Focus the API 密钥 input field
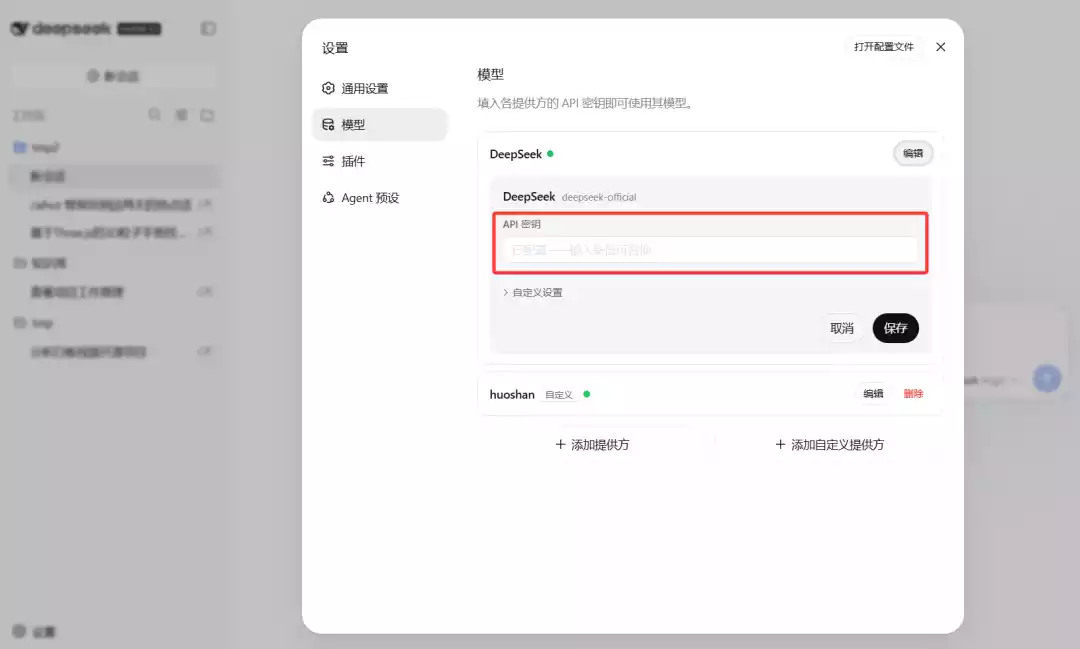Screen dimensions: 1080x649 click(710, 249)
